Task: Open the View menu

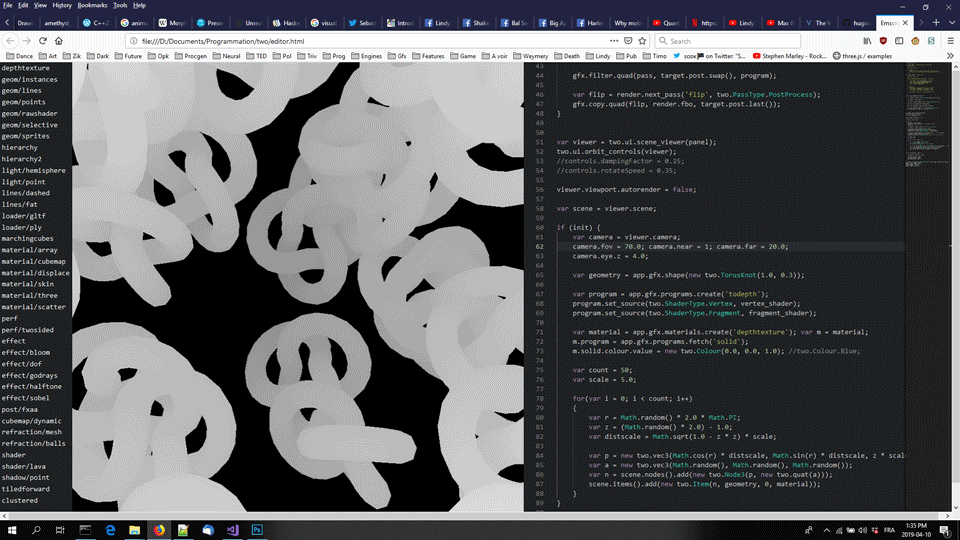Action: click(x=40, y=5)
